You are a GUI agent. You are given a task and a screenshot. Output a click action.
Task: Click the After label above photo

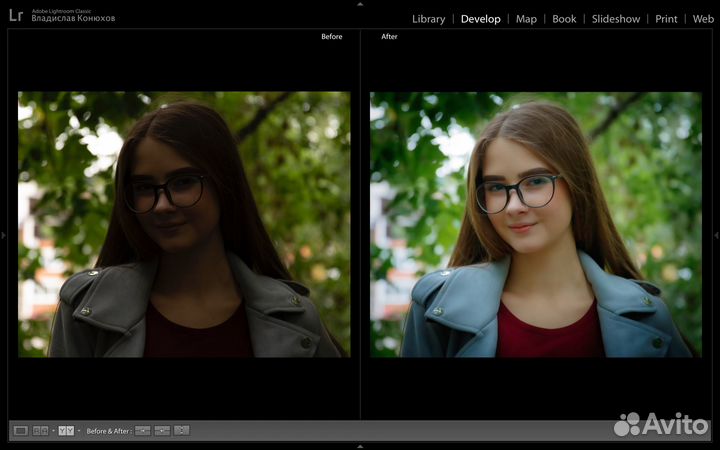click(389, 36)
